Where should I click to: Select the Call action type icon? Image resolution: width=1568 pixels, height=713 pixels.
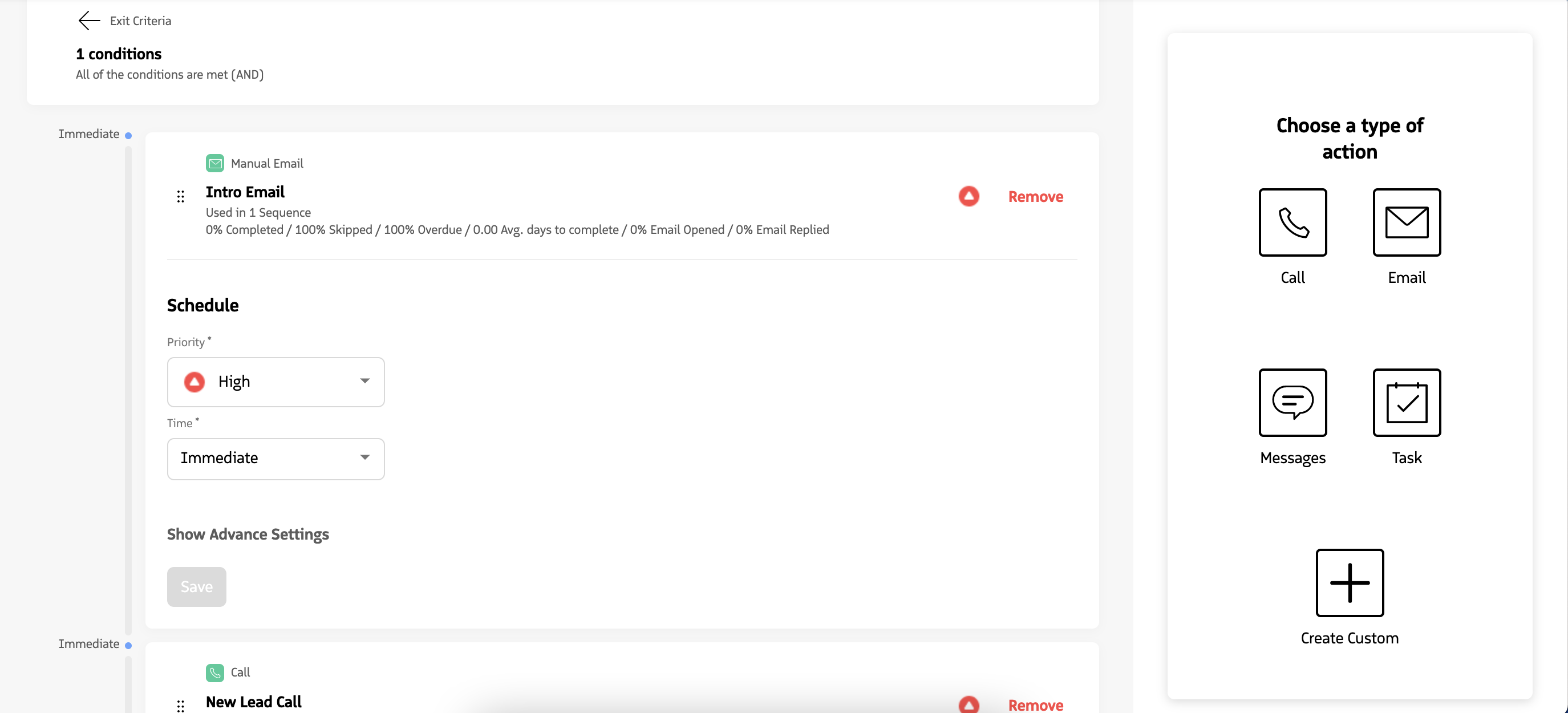[x=1293, y=222]
